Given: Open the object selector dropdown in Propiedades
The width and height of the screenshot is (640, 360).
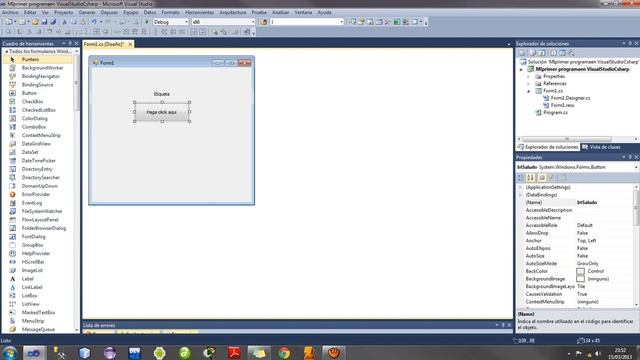Looking at the screenshot, I should pos(636,167).
